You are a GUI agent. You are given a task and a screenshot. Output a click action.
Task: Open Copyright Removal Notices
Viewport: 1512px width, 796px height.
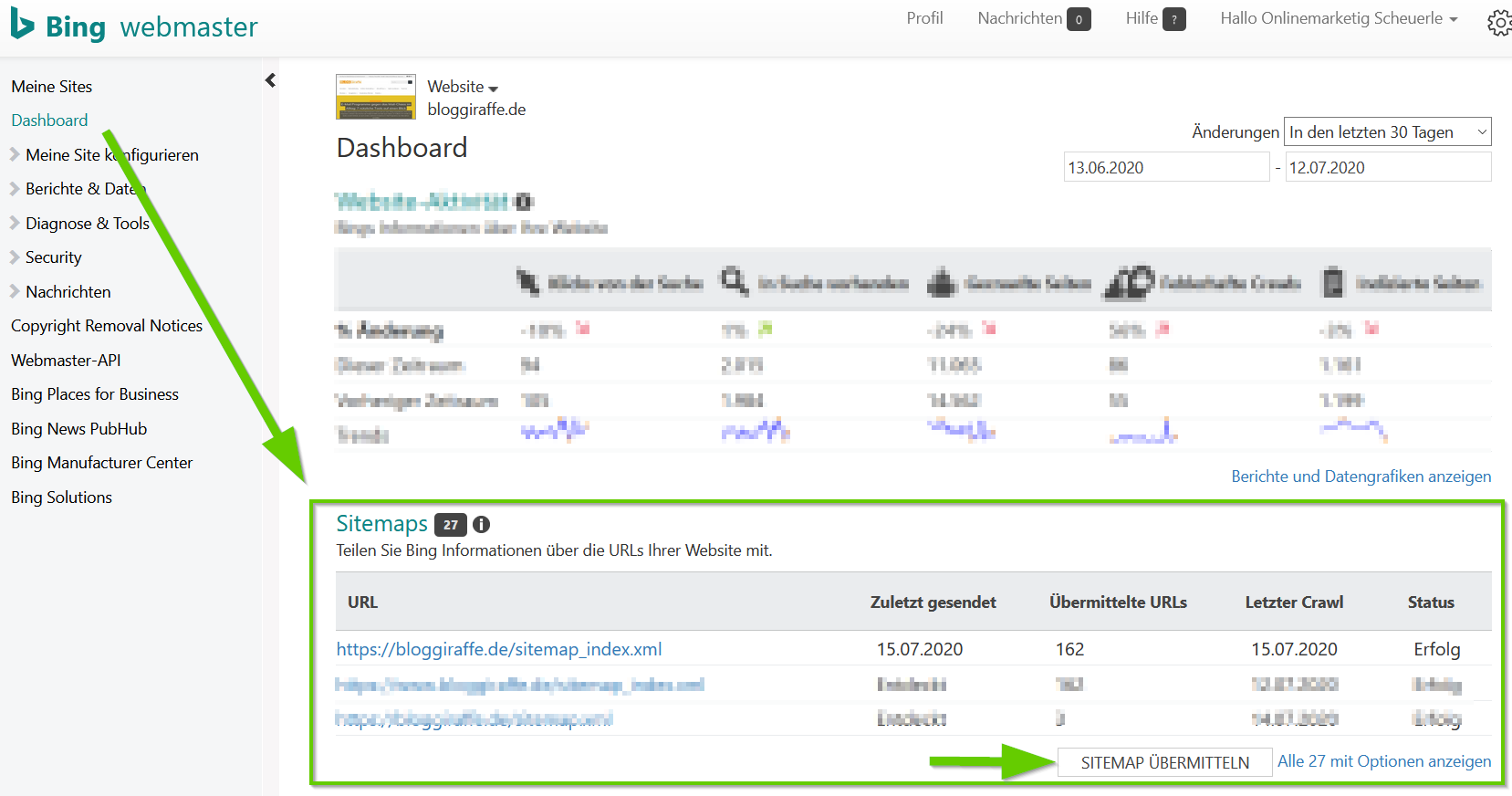pos(107,326)
